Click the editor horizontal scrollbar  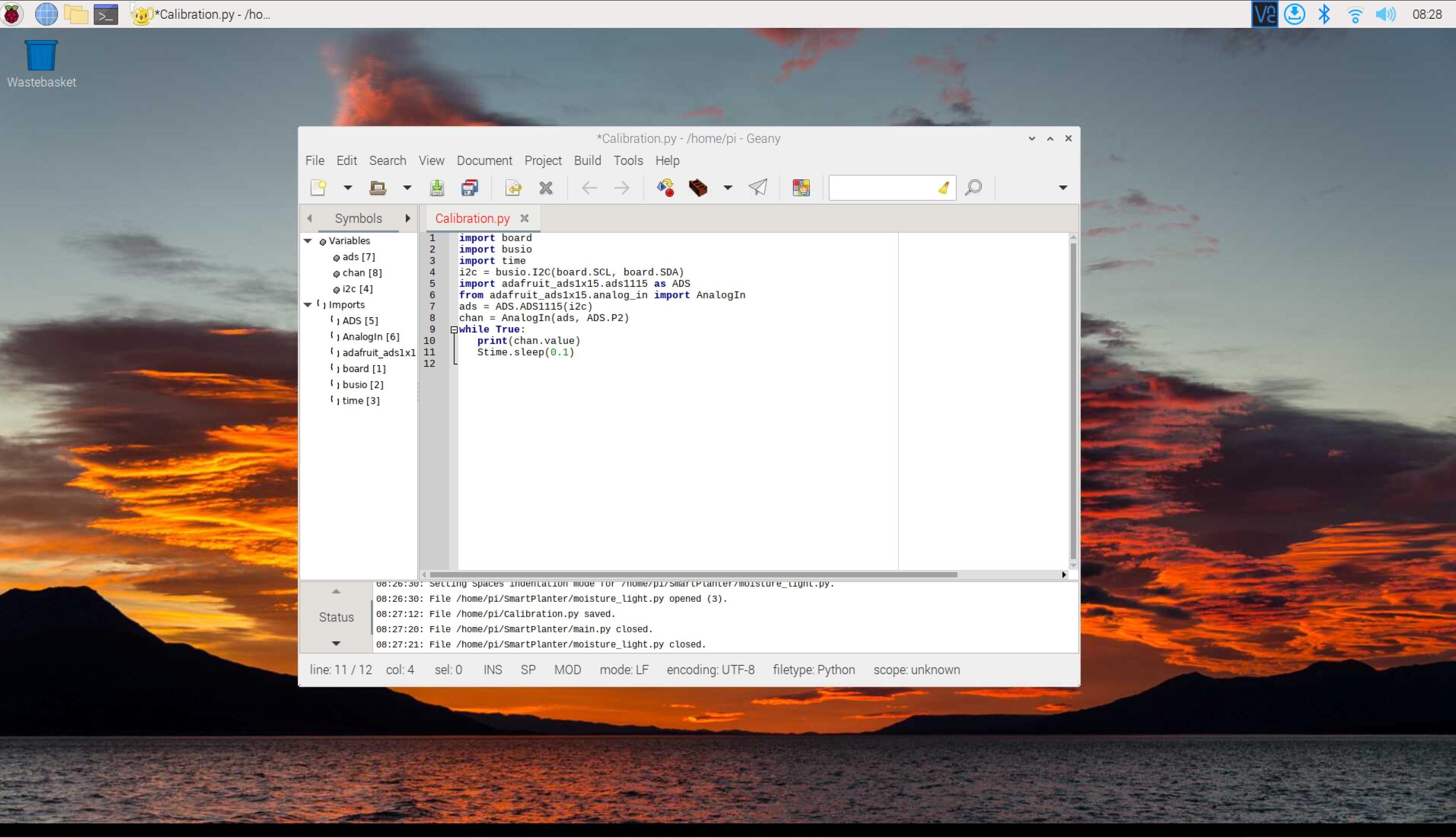[x=693, y=574]
